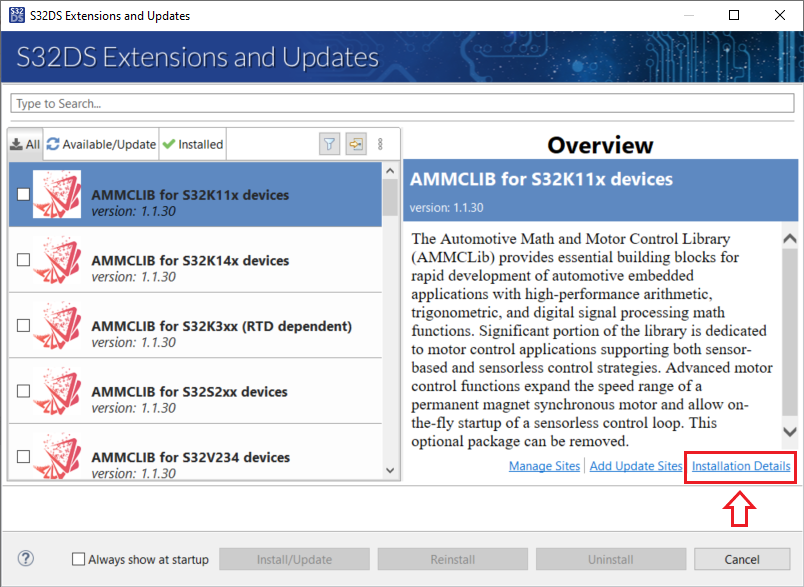Viewport: 804px width, 587px height.
Task: Select AMMCLIB for S32K14x devices title
Action: click(190, 260)
